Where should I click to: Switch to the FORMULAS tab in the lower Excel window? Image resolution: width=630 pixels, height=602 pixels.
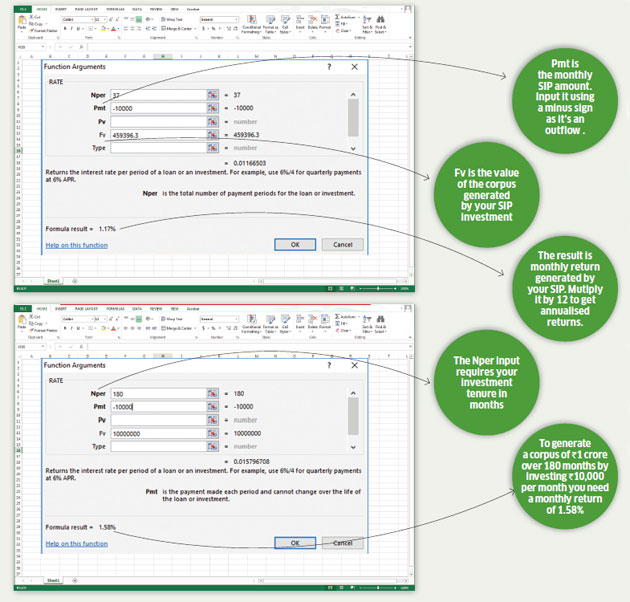pyautogui.click(x=118, y=308)
